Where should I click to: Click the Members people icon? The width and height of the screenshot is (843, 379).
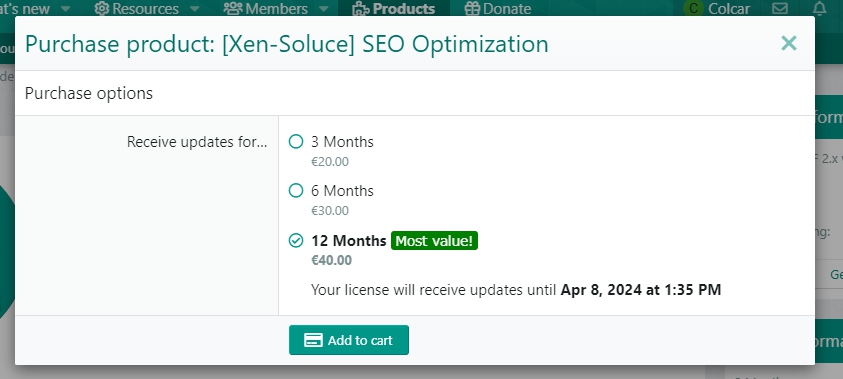[x=233, y=9]
